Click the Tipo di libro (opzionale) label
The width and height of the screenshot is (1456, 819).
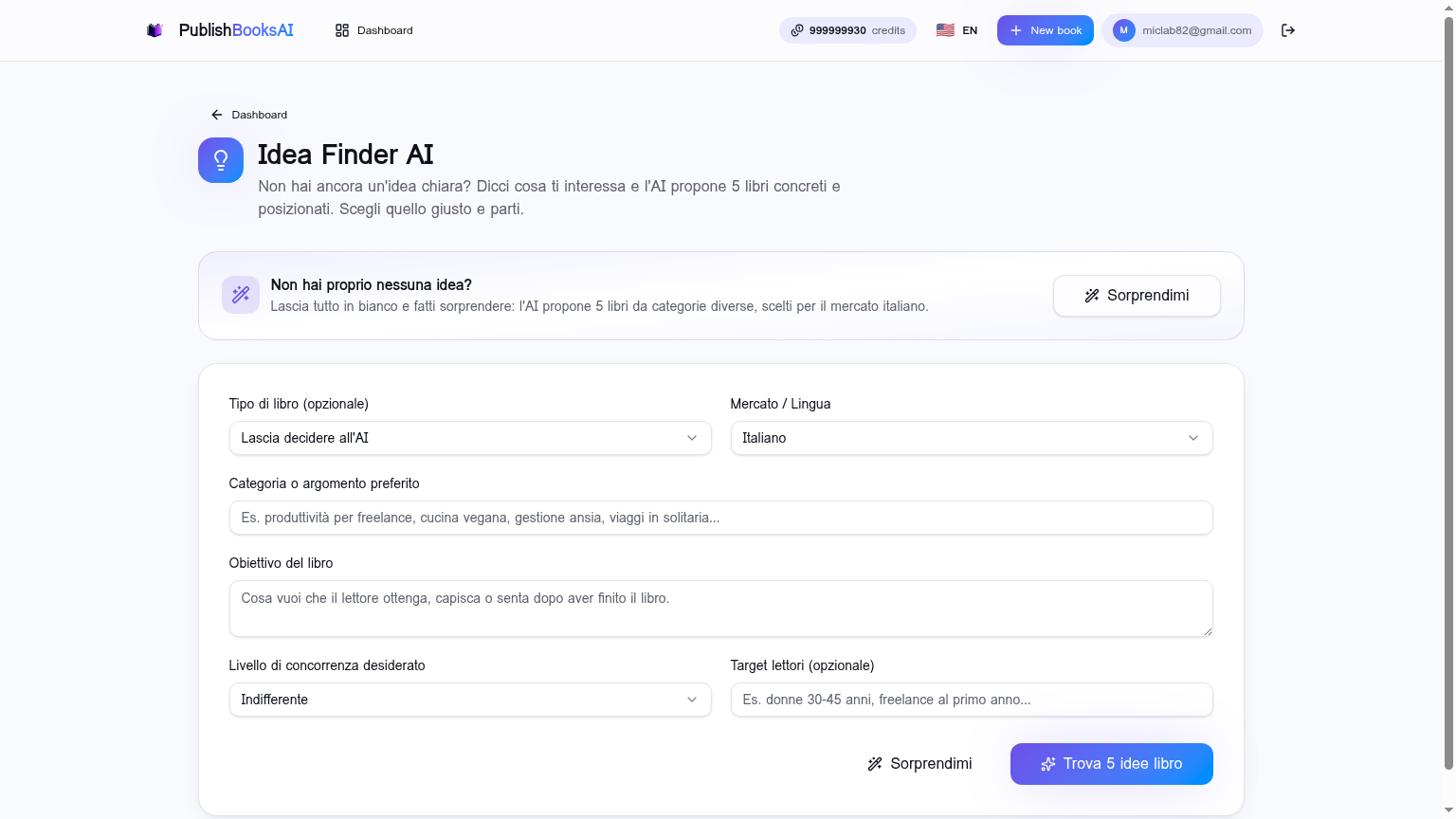(299, 404)
